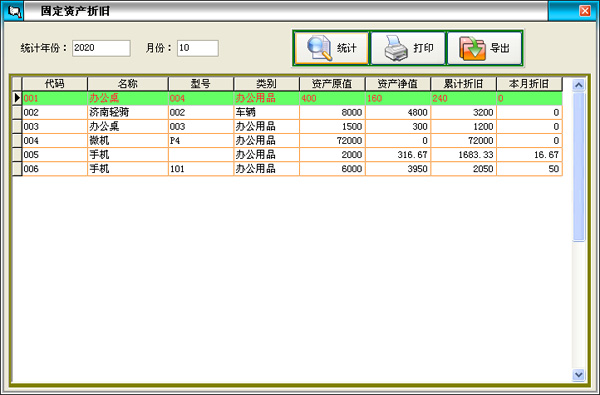Click the code cell 001
The height and width of the screenshot is (395, 600).
point(55,98)
